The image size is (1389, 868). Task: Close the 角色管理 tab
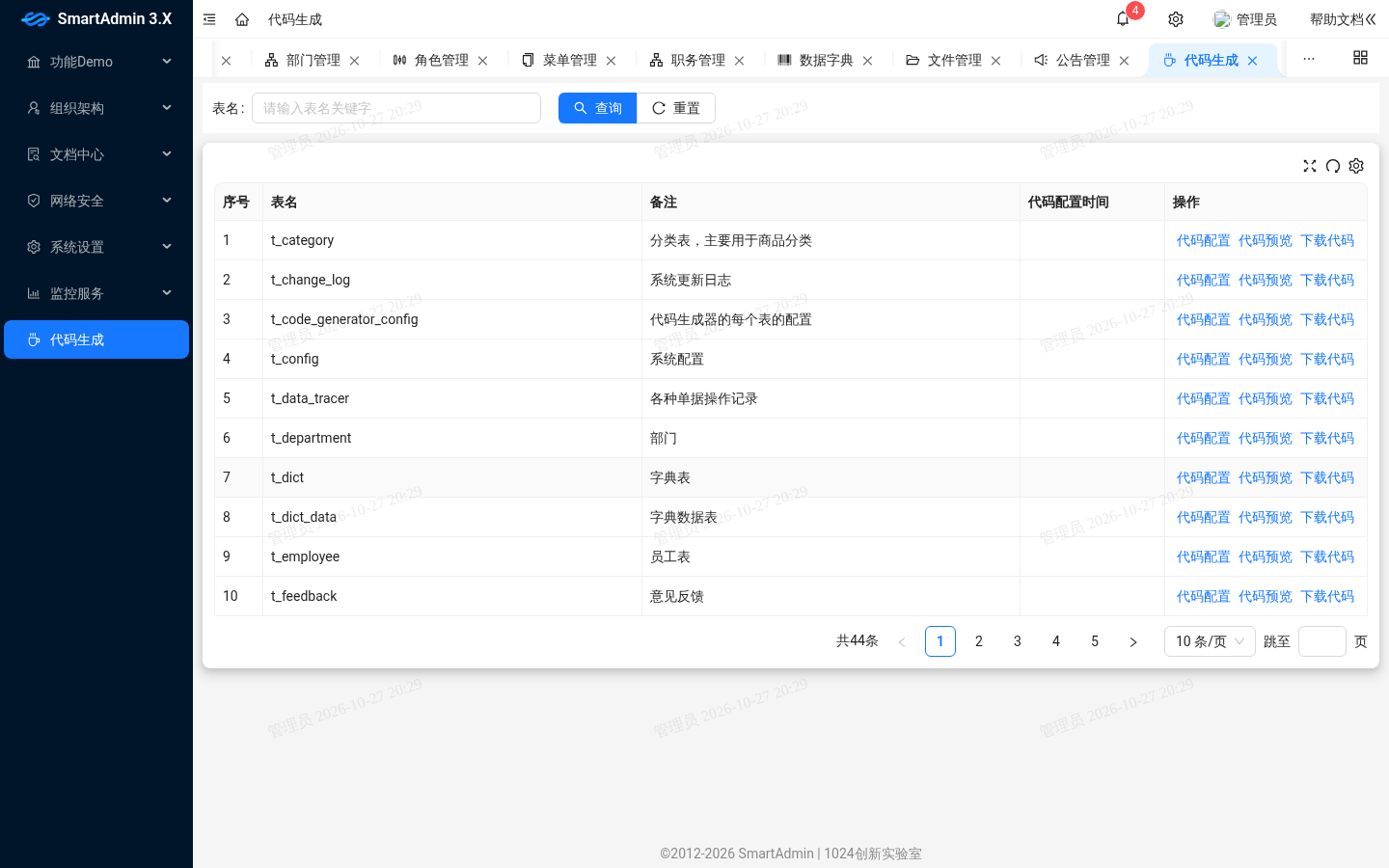pyautogui.click(x=483, y=61)
